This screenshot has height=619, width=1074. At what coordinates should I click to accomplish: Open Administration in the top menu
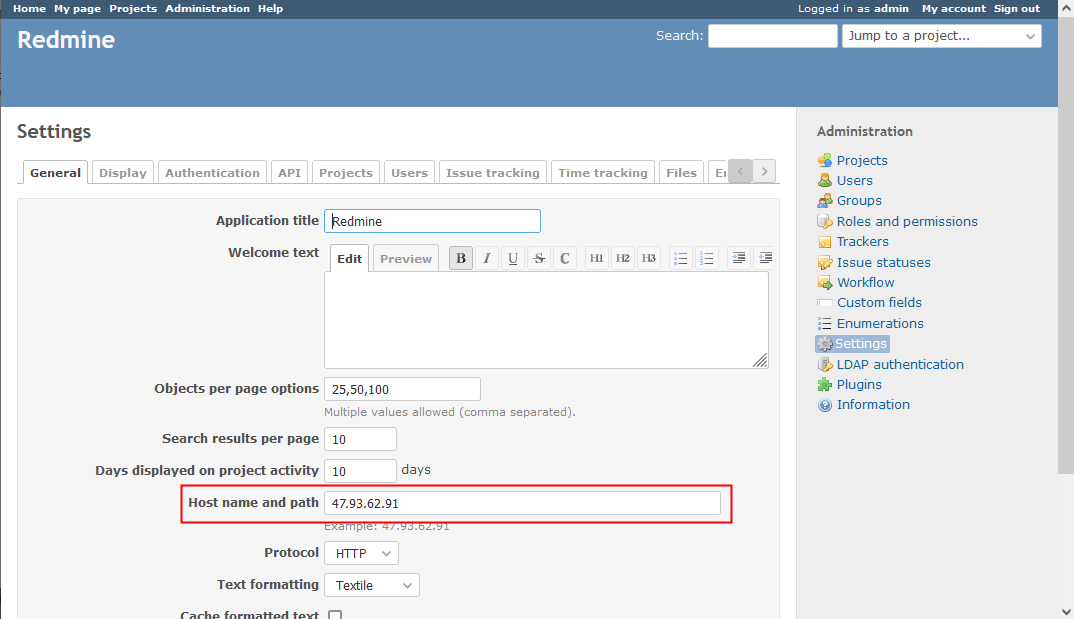[x=208, y=8]
